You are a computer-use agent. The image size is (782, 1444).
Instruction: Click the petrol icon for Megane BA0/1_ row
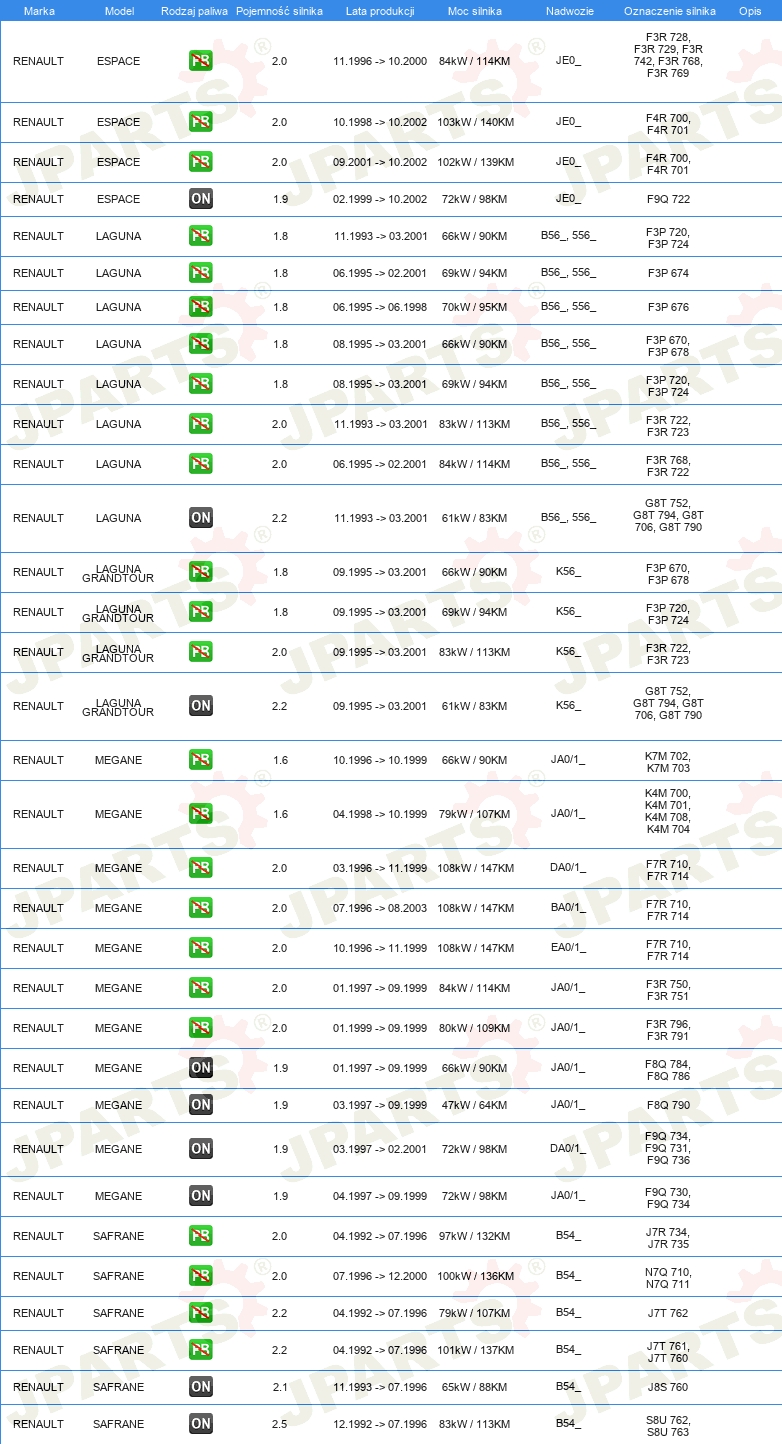pyautogui.click(x=200, y=908)
